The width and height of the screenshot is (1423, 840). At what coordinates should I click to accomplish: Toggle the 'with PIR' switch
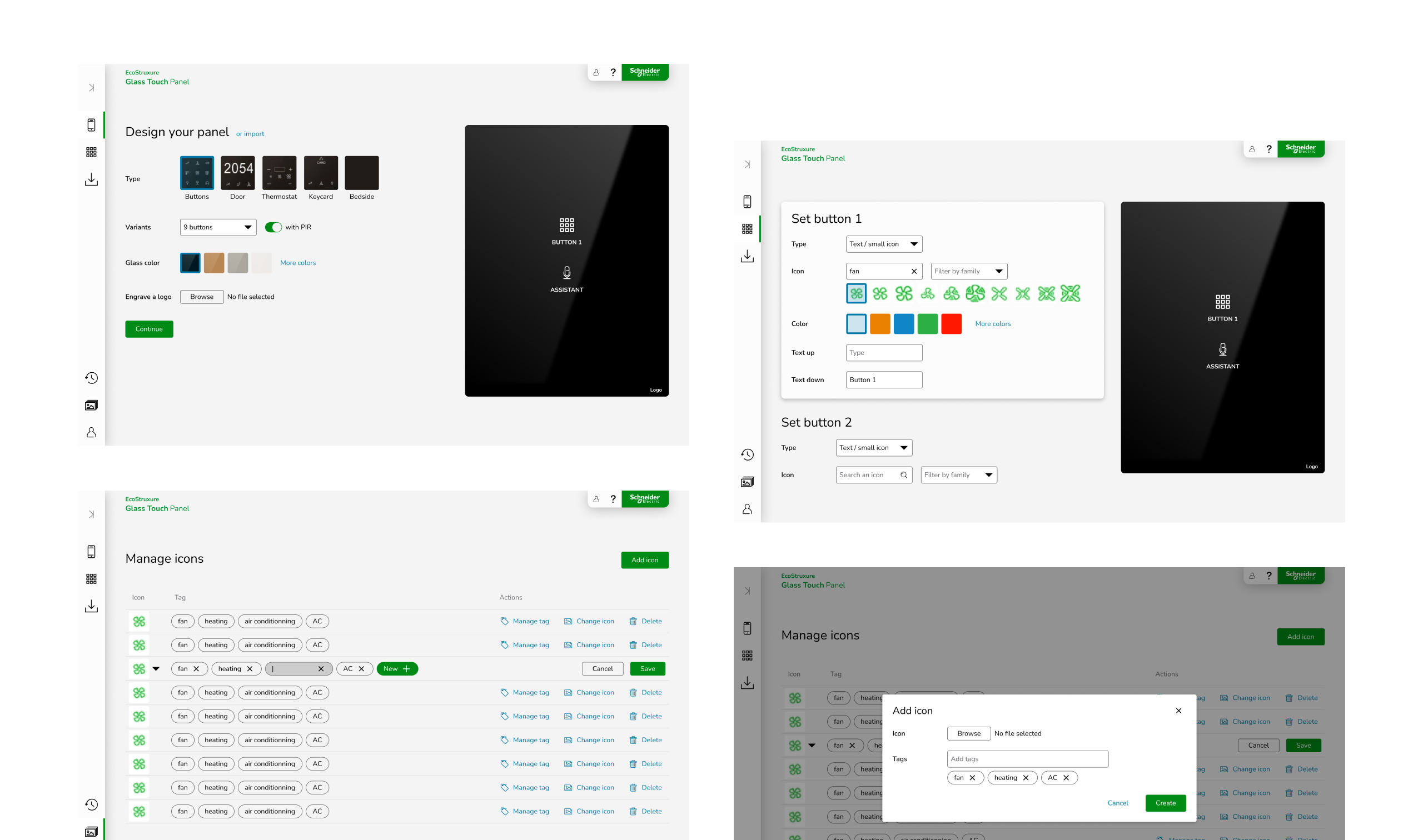273,227
